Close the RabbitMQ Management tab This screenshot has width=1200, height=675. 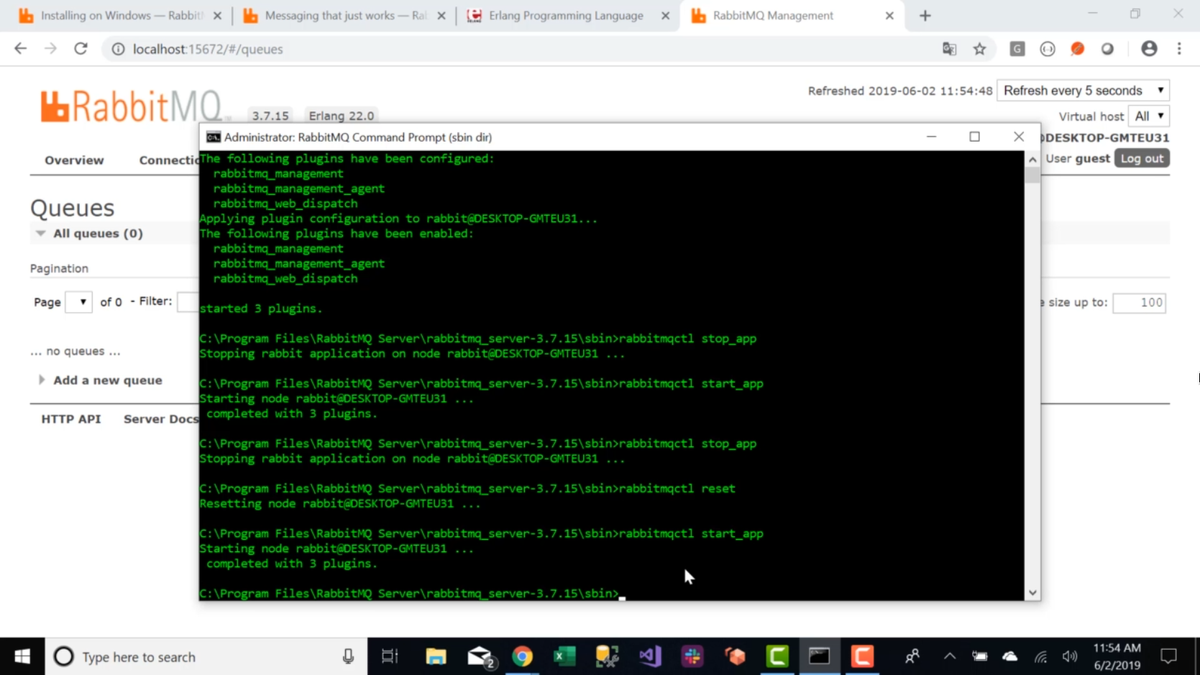pyautogui.click(x=890, y=16)
